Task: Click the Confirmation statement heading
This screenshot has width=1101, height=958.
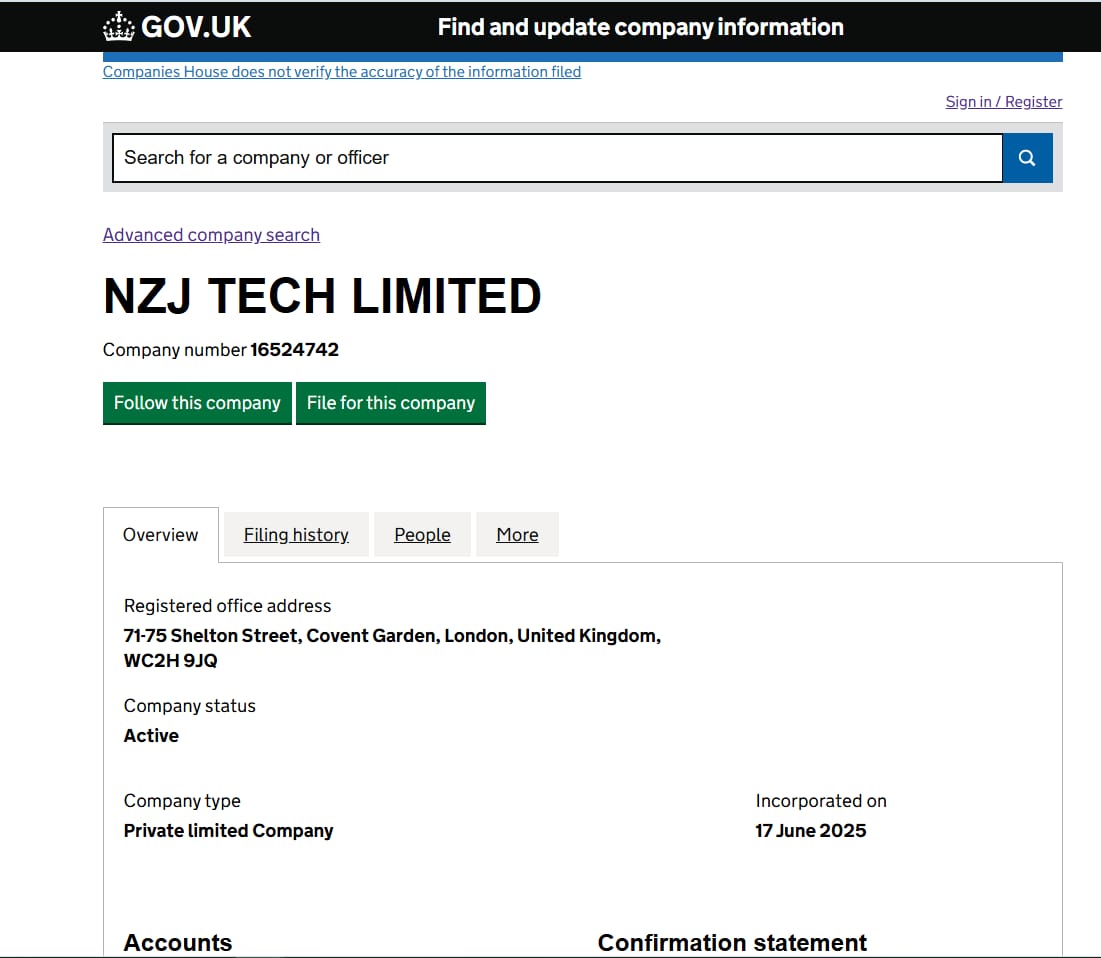Action: pos(731,943)
